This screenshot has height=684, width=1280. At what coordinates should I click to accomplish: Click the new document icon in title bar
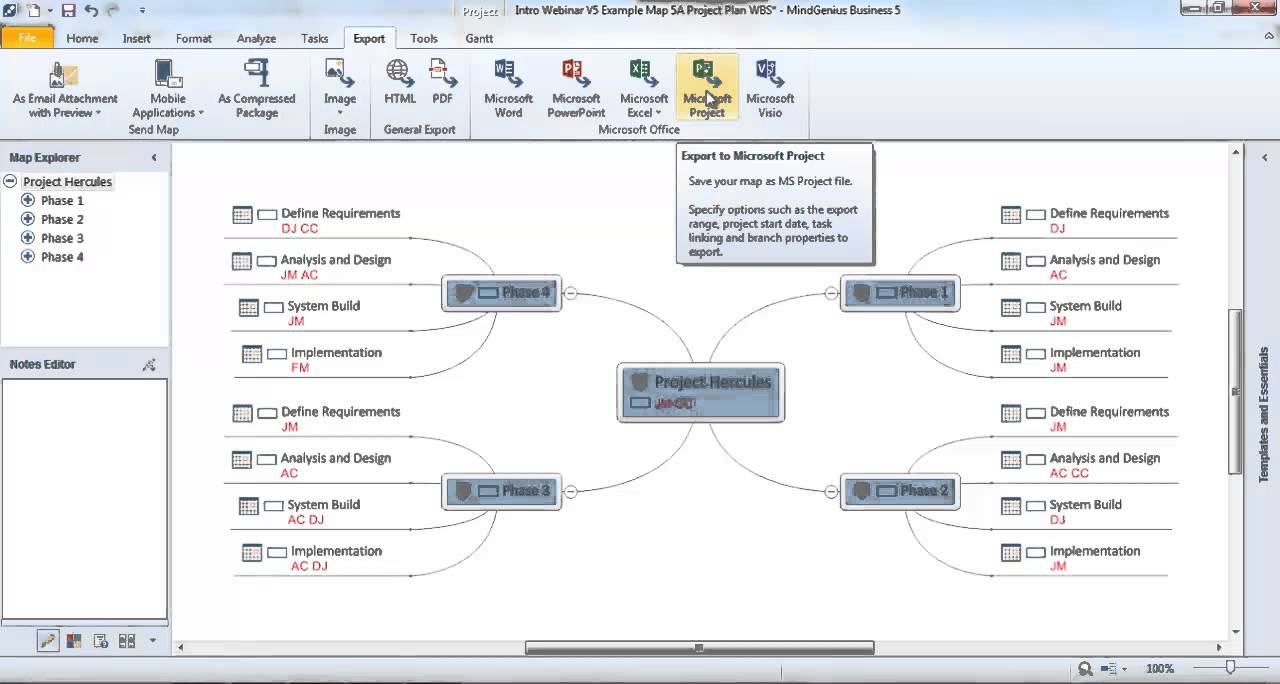coord(34,10)
